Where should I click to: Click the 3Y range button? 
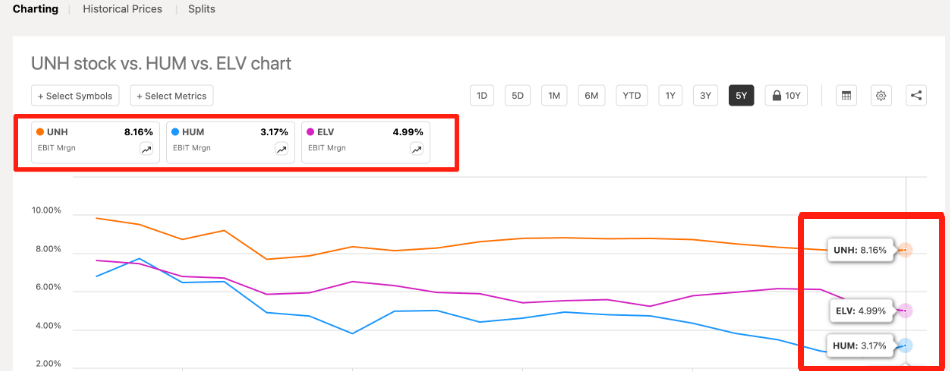click(x=705, y=96)
